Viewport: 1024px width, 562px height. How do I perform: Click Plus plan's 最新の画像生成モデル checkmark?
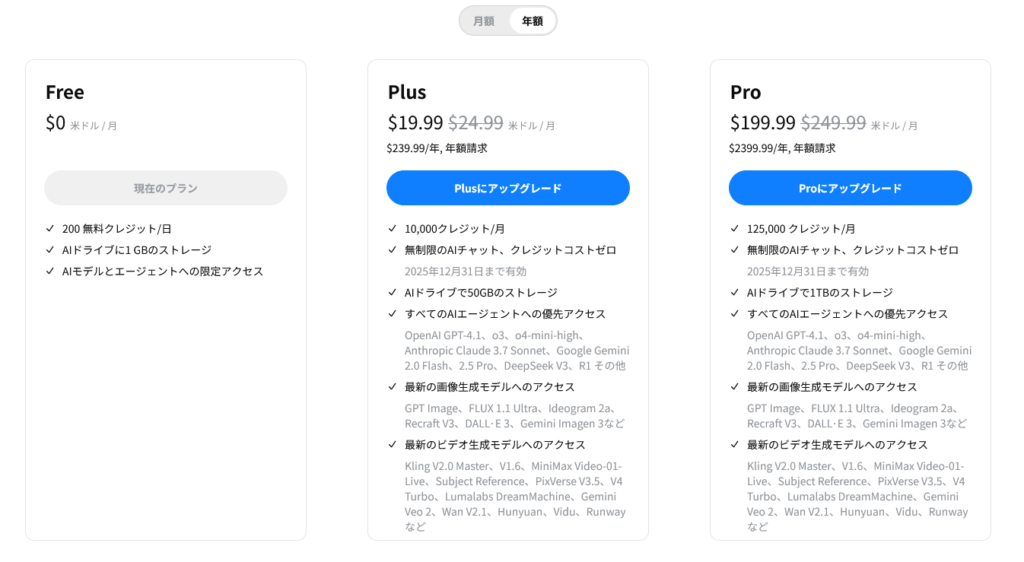[393, 387]
